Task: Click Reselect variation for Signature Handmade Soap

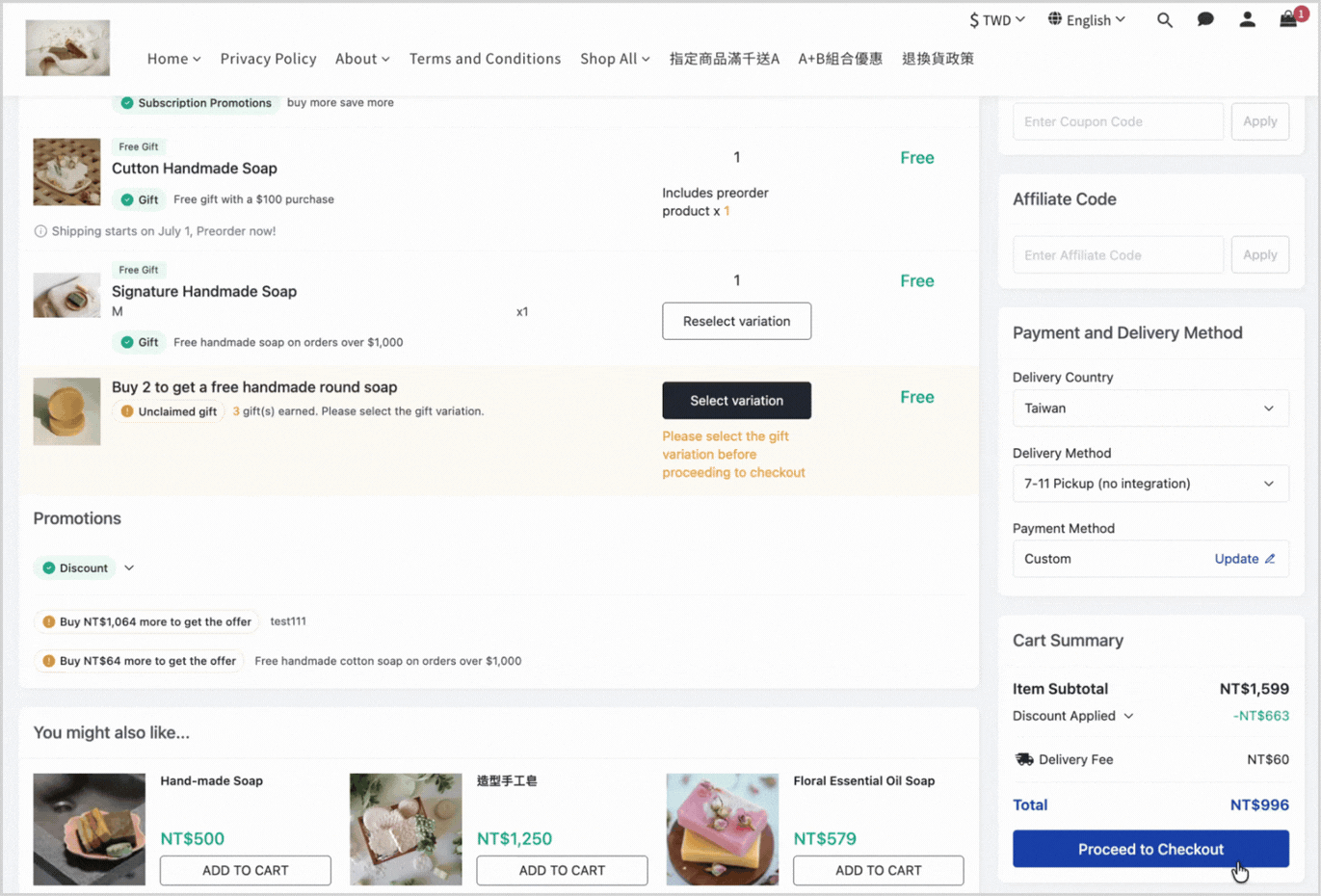Action: tap(736, 321)
